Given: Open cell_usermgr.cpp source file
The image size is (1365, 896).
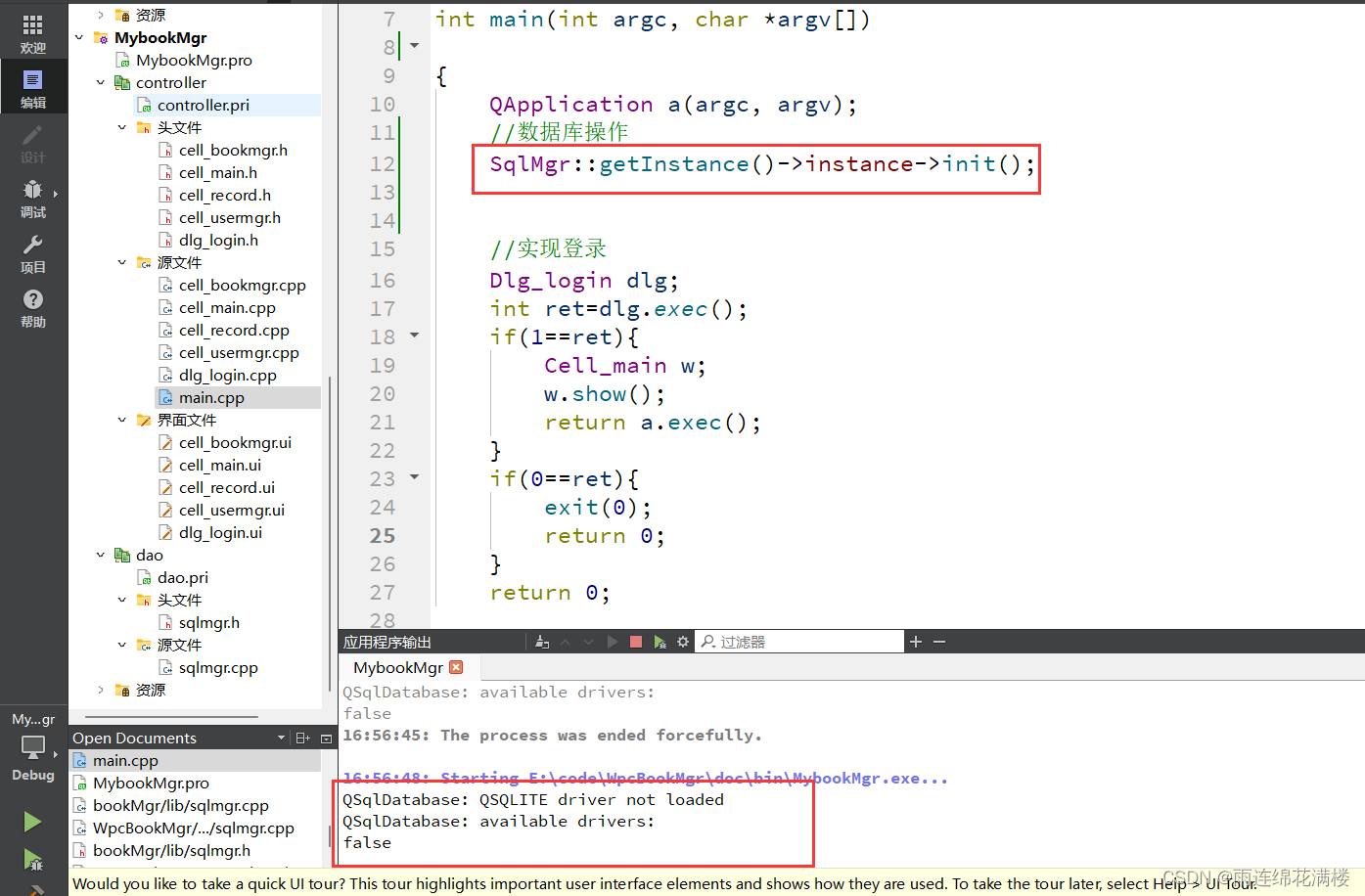Looking at the screenshot, I should pyautogui.click(x=239, y=352).
